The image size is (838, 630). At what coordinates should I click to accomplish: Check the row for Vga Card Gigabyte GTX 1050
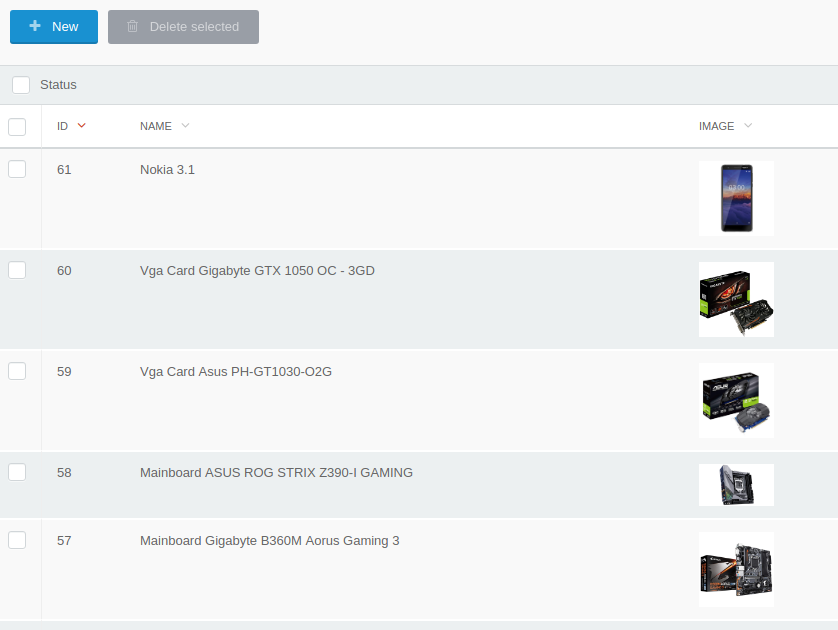click(x=17, y=270)
